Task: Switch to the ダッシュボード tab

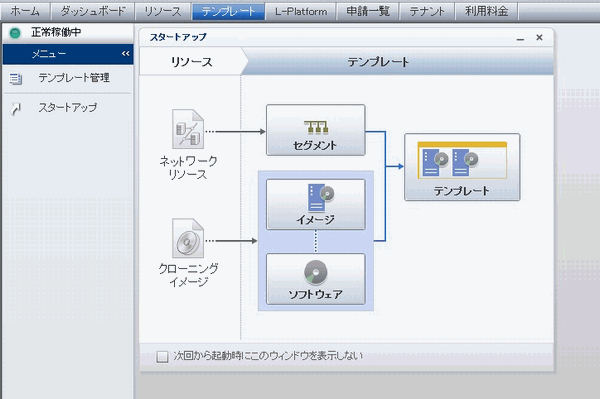Action: point(93,11)
